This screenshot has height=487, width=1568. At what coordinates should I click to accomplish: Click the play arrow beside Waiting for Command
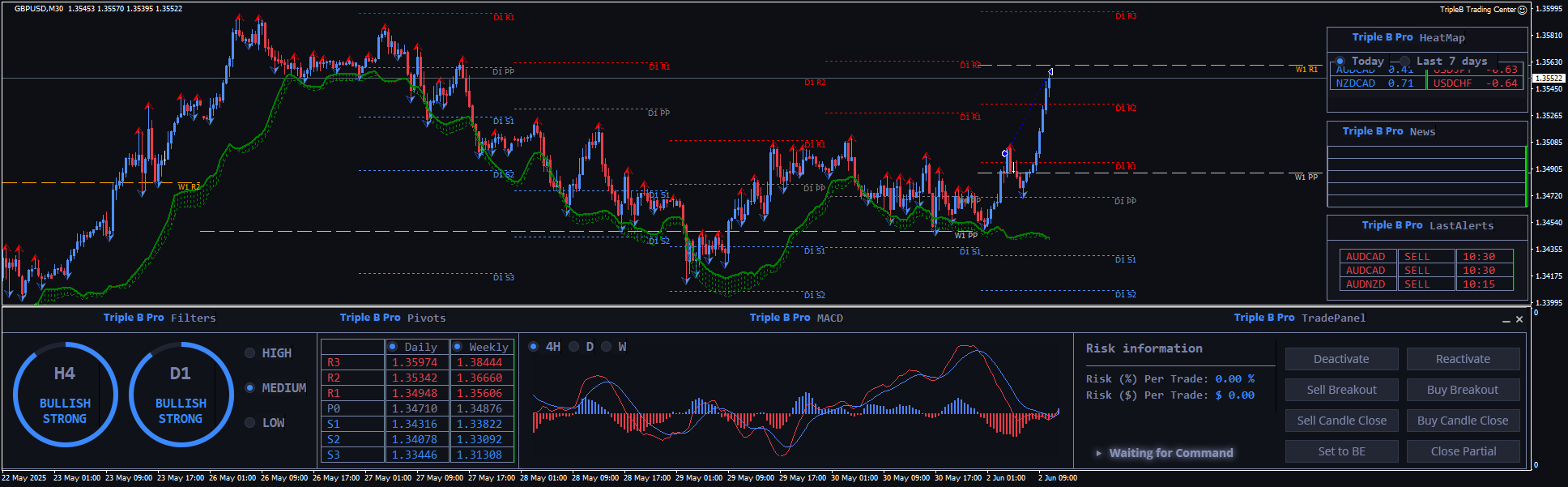coord(1098,453)
